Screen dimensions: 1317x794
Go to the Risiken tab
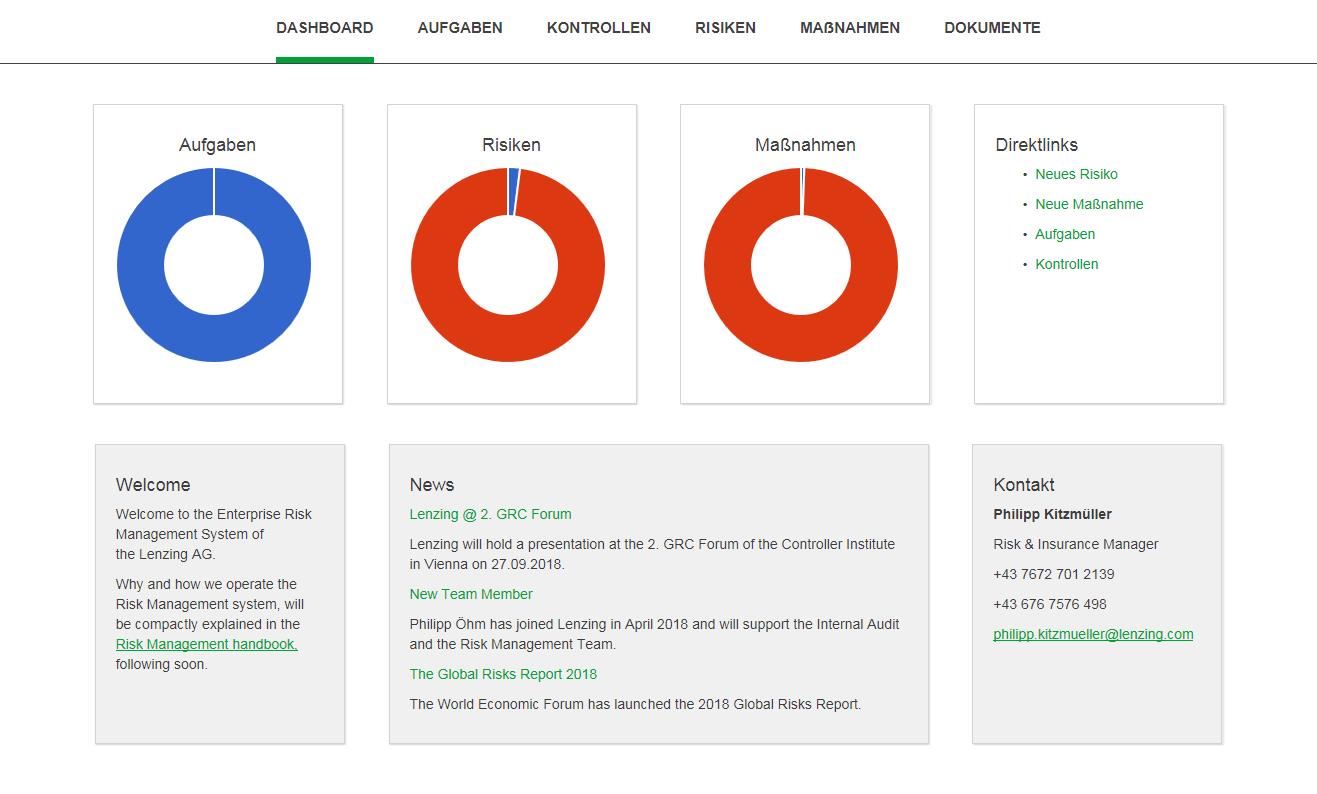(725, 28)
